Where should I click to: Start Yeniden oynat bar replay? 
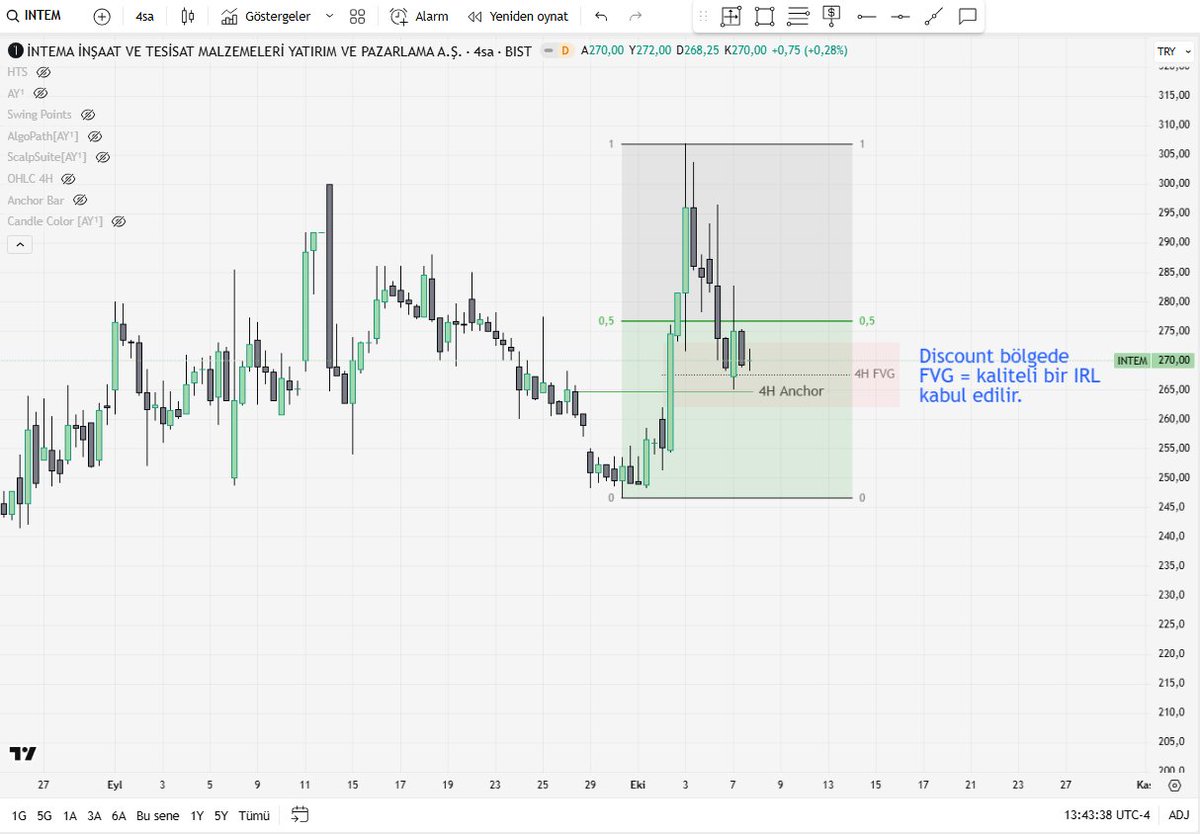click(x=518, y=16)
